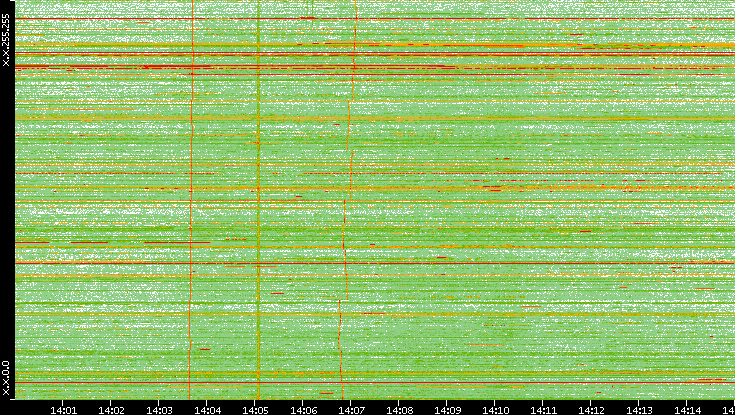Select the 14:12 time axis label
This screenshot has height=415, width=735.
pyautogui.click(x=591, y=410)
